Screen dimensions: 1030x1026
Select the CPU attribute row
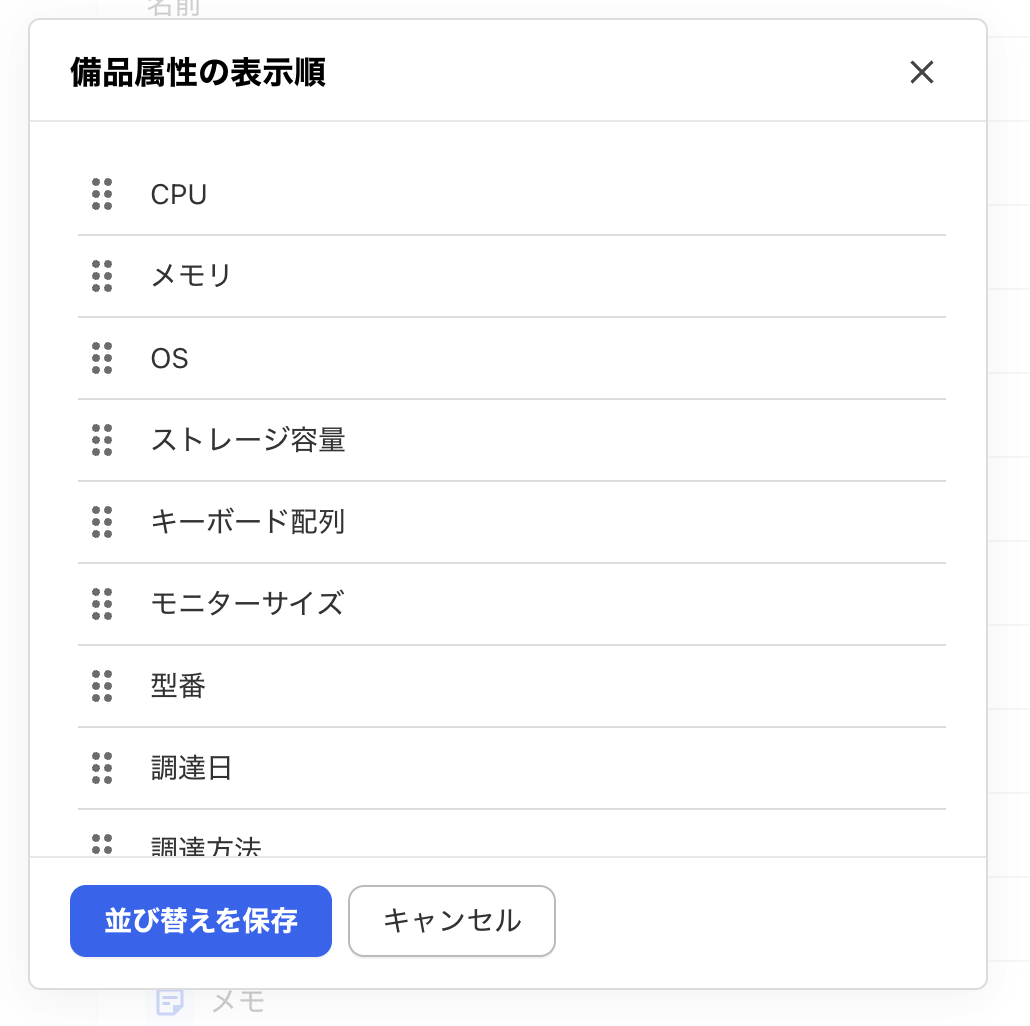179,195
